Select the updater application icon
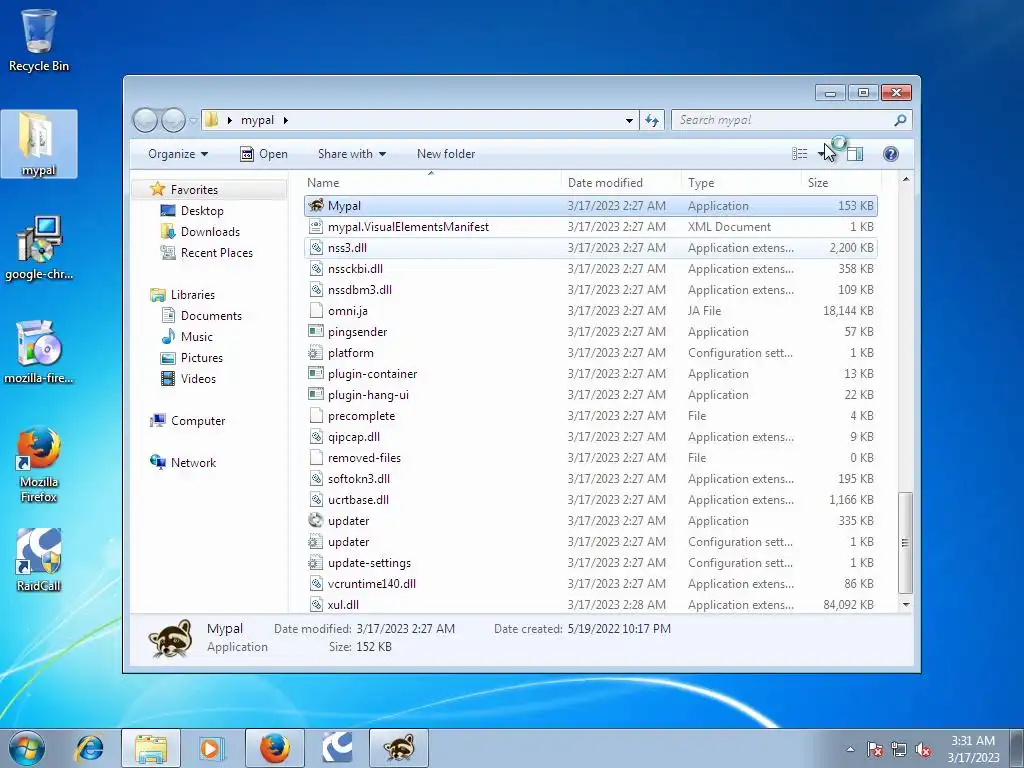This screenshot has height=768, width=1024. click(x=316, y=520)
